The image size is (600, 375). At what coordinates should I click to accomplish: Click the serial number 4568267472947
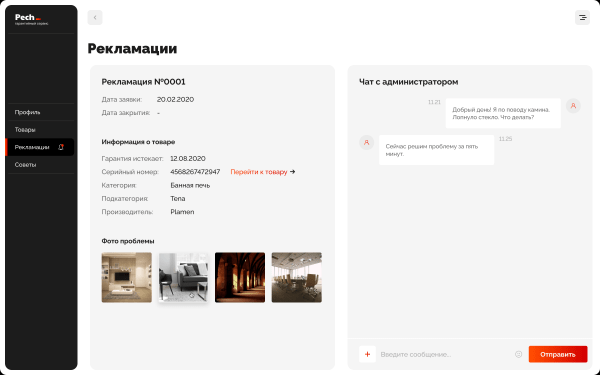195,172
